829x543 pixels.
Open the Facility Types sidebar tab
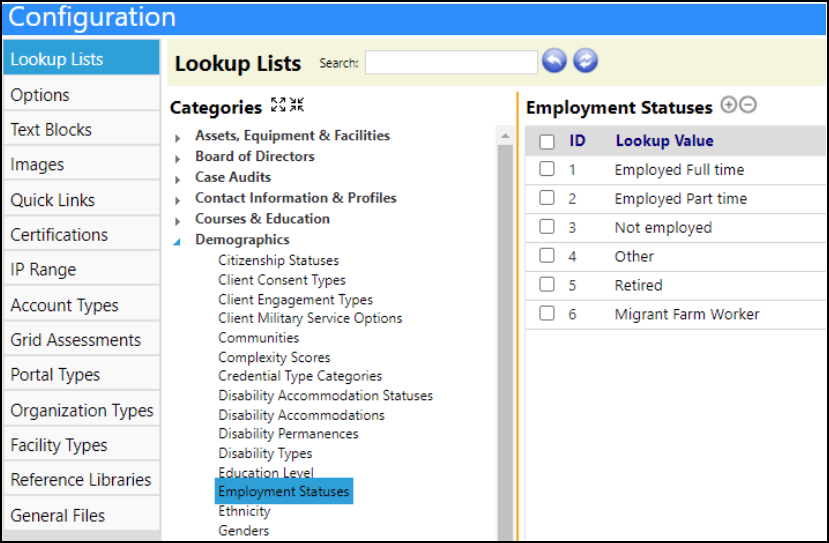(x=81, y=445)
